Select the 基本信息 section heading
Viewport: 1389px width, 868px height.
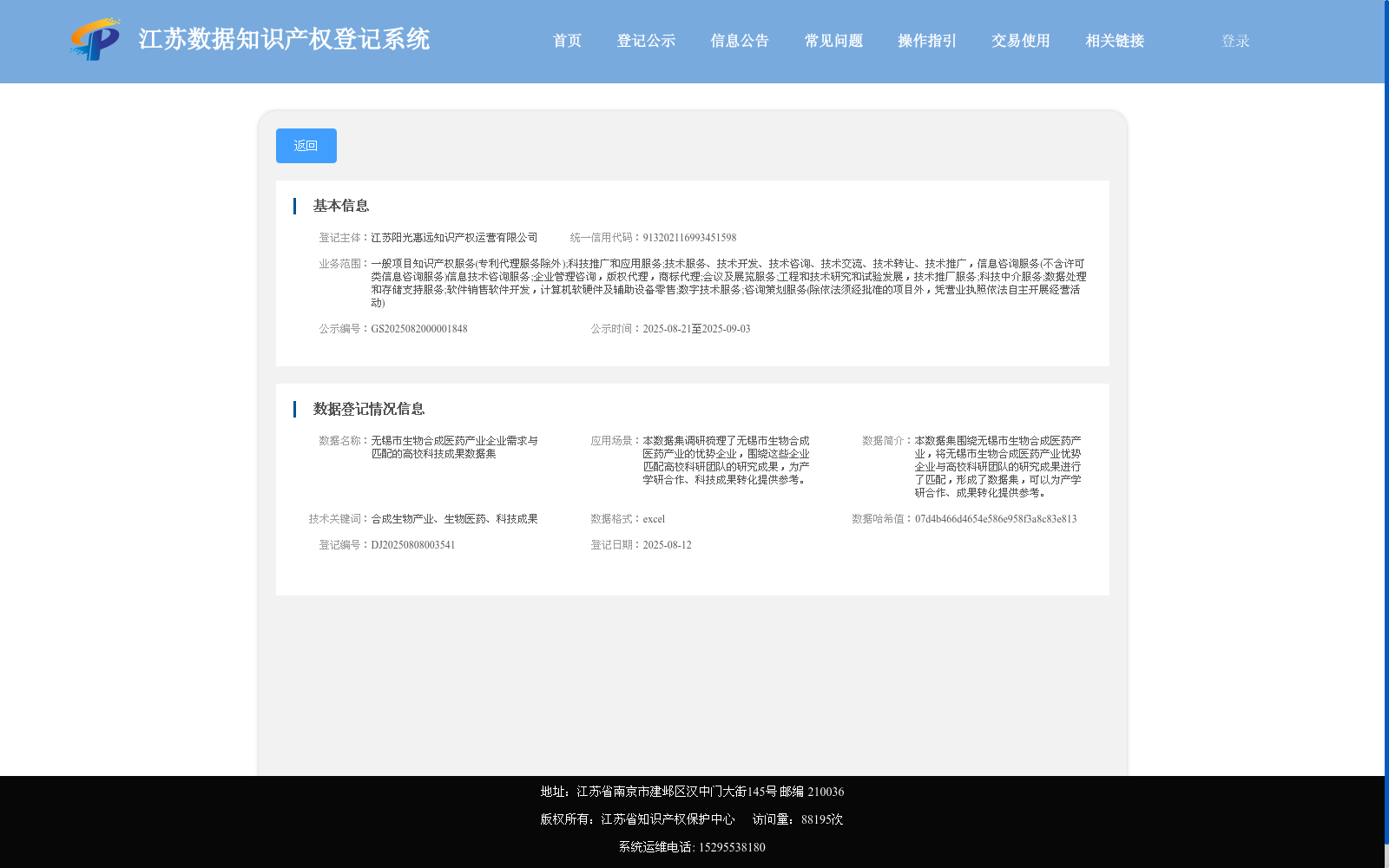341,206
